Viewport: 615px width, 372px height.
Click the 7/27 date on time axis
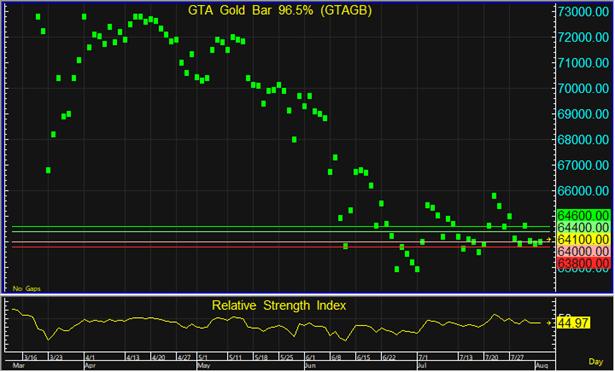517,357
